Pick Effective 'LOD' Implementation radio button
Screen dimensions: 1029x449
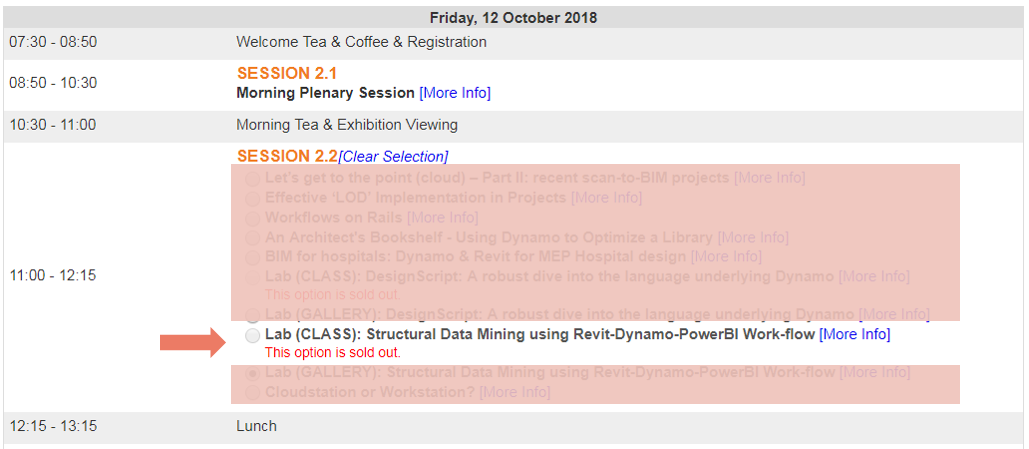(252, 198)
